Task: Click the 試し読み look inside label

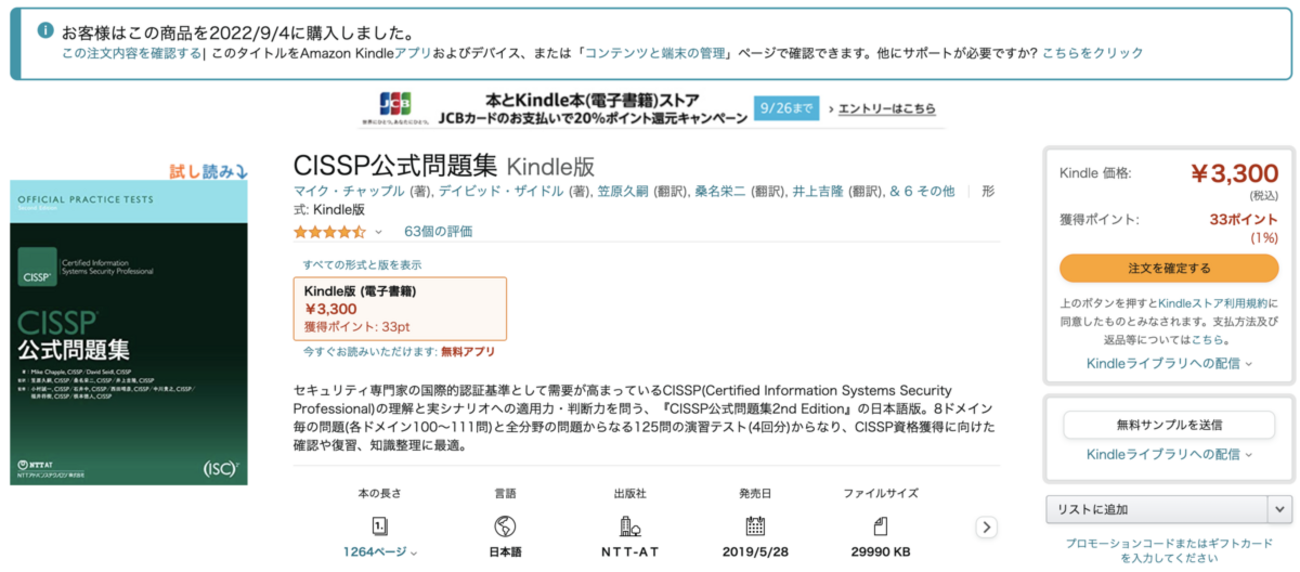Action: [208, 172]
